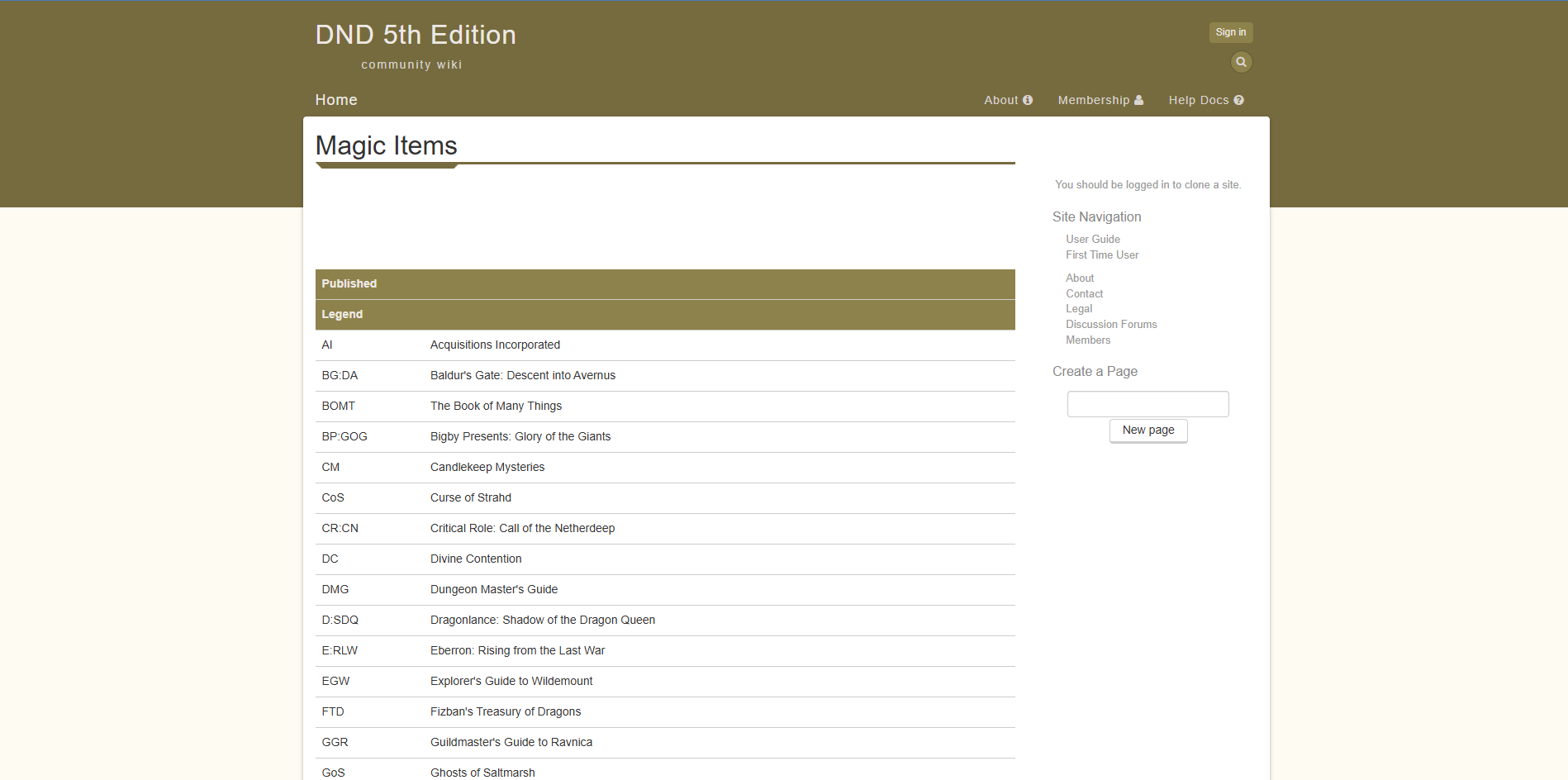Image resolution: width=1568 pixels, height=780 pixels.
Task: Select the GoS abbreviation cell
Action: pos(369,770)
